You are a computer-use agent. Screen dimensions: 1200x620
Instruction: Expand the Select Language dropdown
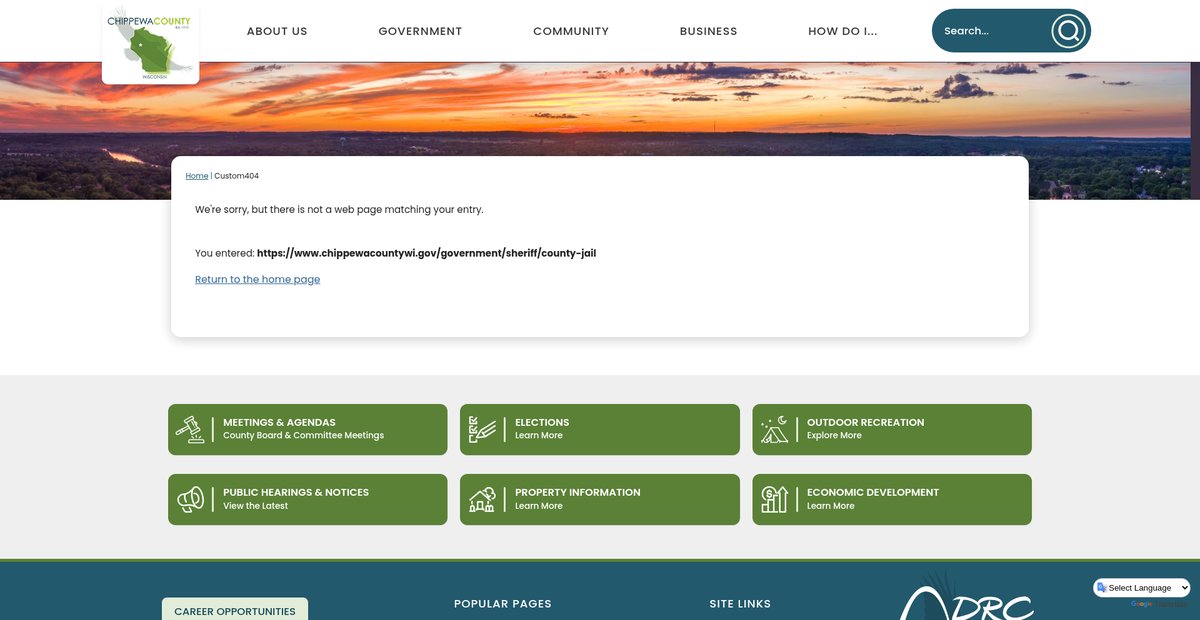(1142, 588)
